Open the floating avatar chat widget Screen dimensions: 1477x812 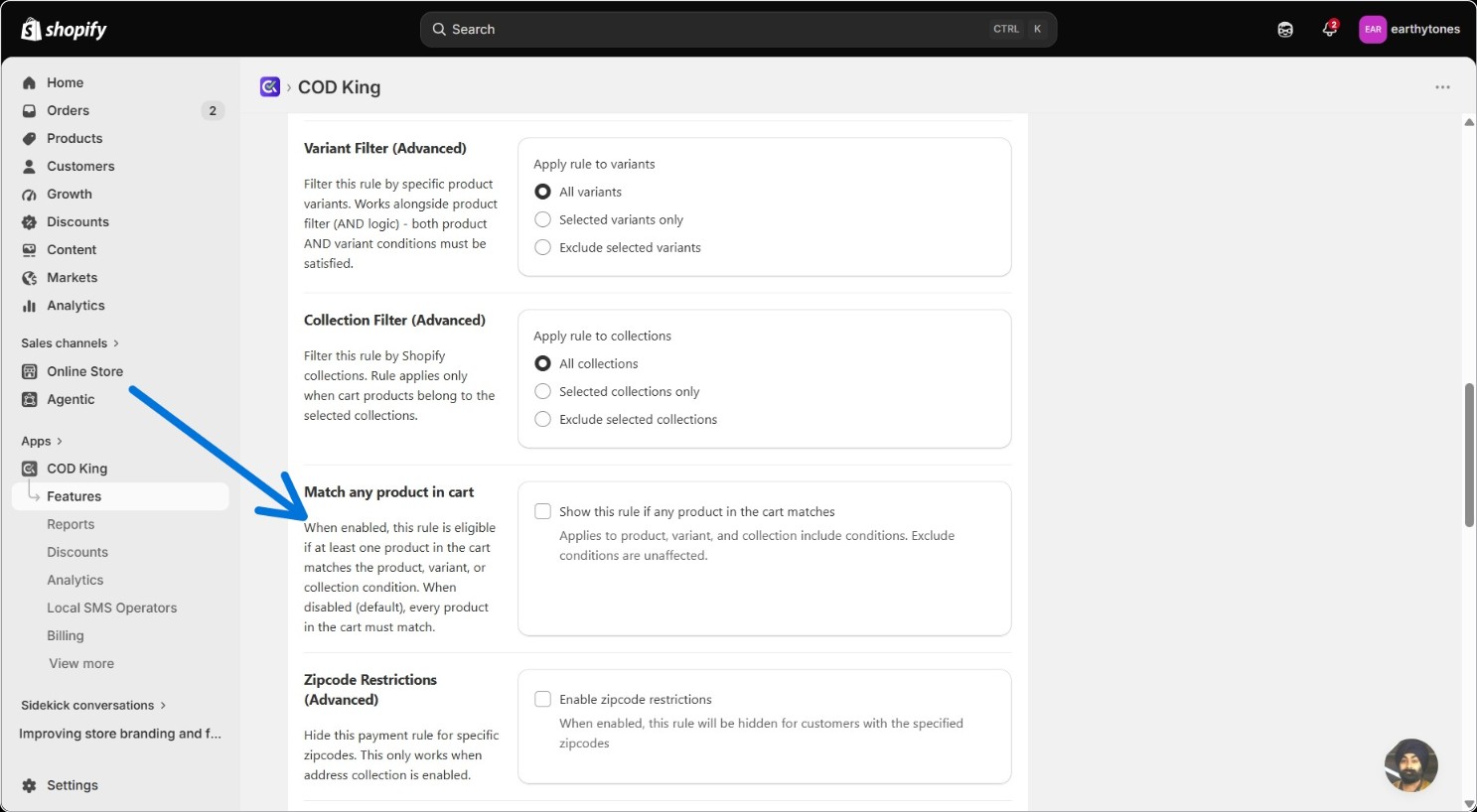[x=1410, y=765]
